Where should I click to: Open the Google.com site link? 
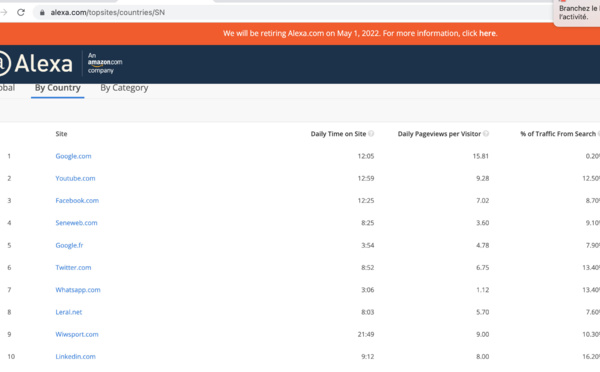point(73,156)
